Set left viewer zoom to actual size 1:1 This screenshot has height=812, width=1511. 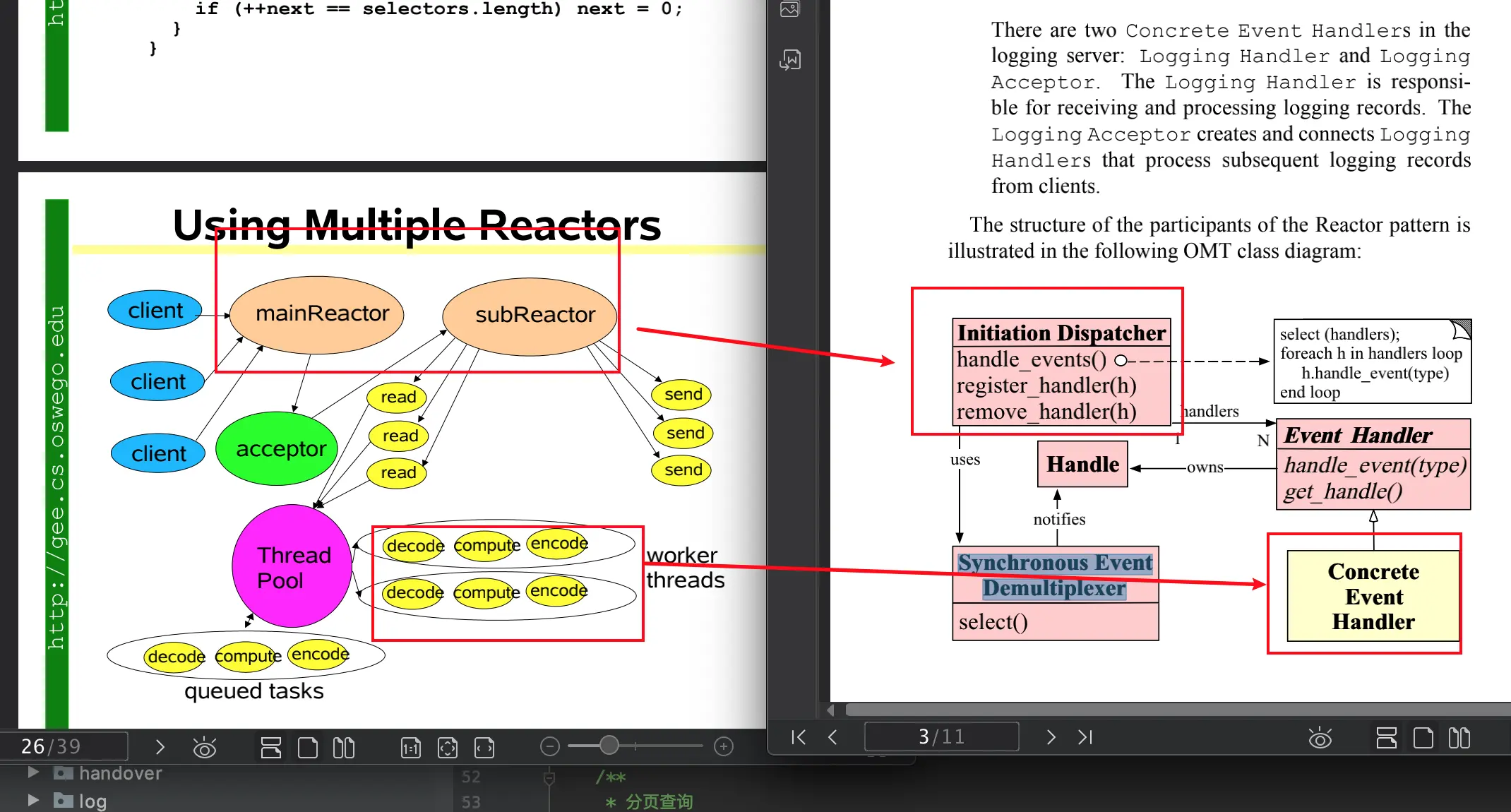tap(411, 747)
